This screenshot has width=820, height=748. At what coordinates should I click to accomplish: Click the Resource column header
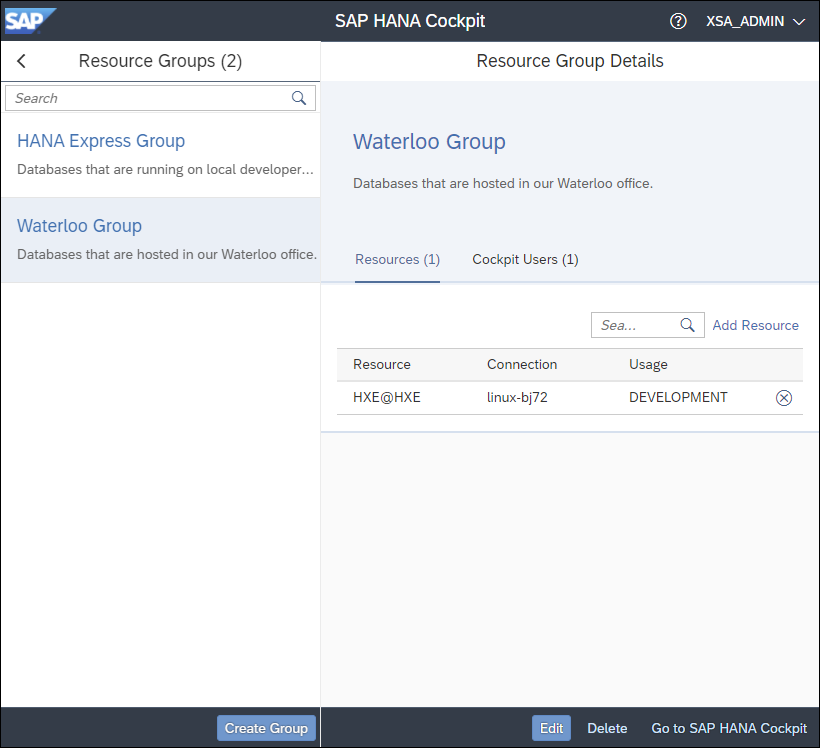382,365
